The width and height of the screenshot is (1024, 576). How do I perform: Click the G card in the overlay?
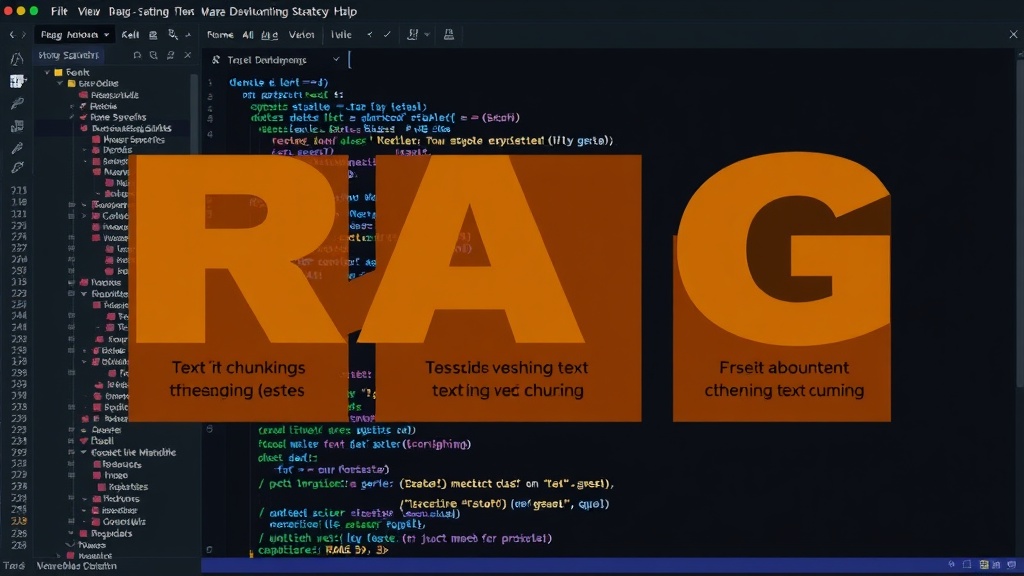(782, 288)
